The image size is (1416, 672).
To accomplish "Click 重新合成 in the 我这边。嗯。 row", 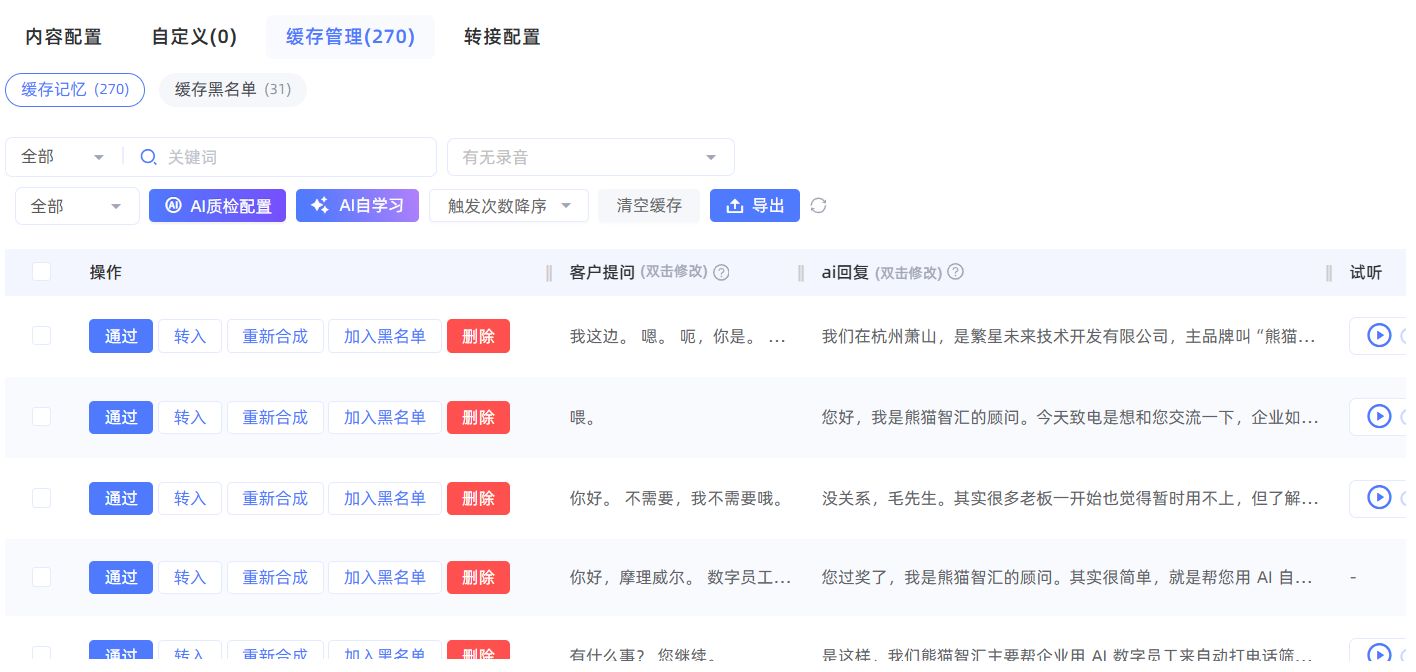I will click(275, 336).
